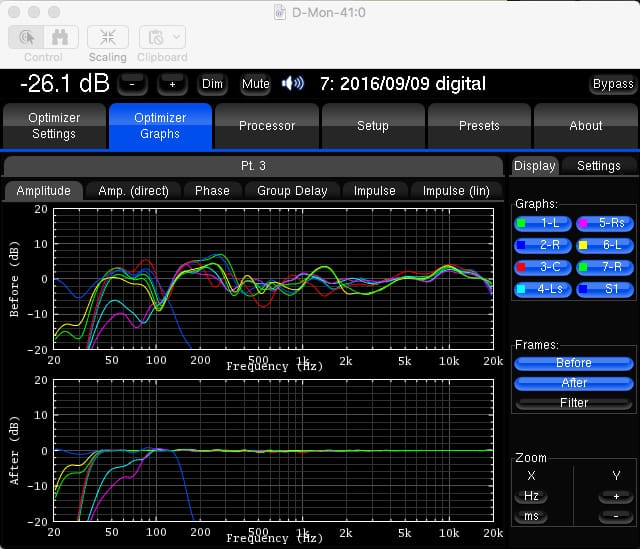Click the speaker volume icon
This screenshot has width=640, height=549.
pos(293,84)
